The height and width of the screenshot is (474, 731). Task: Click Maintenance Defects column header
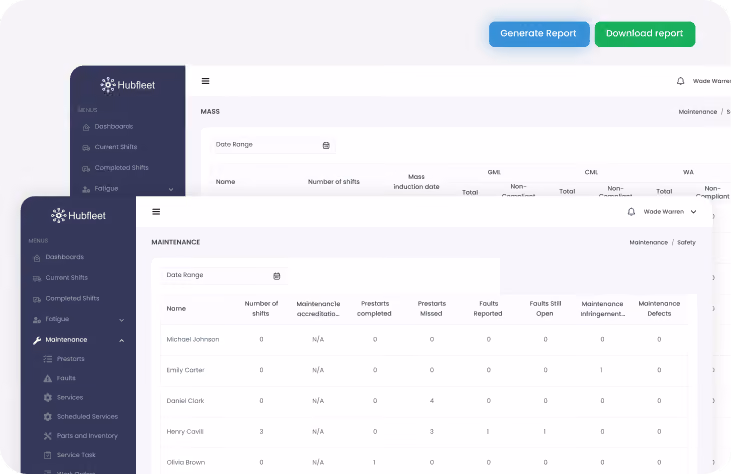[659, 309]
